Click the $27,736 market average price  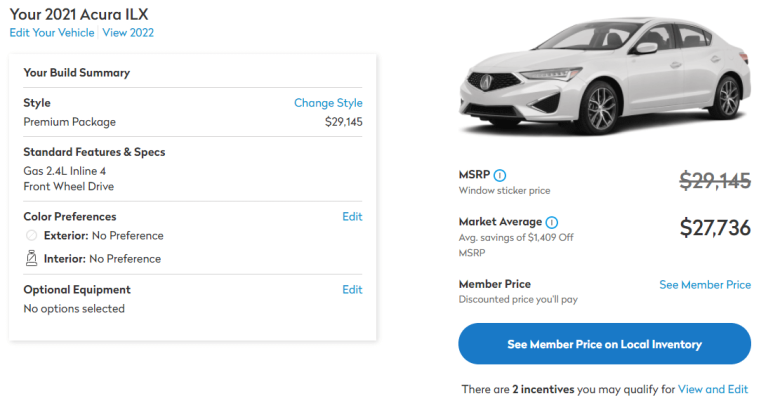click(715, 228)
